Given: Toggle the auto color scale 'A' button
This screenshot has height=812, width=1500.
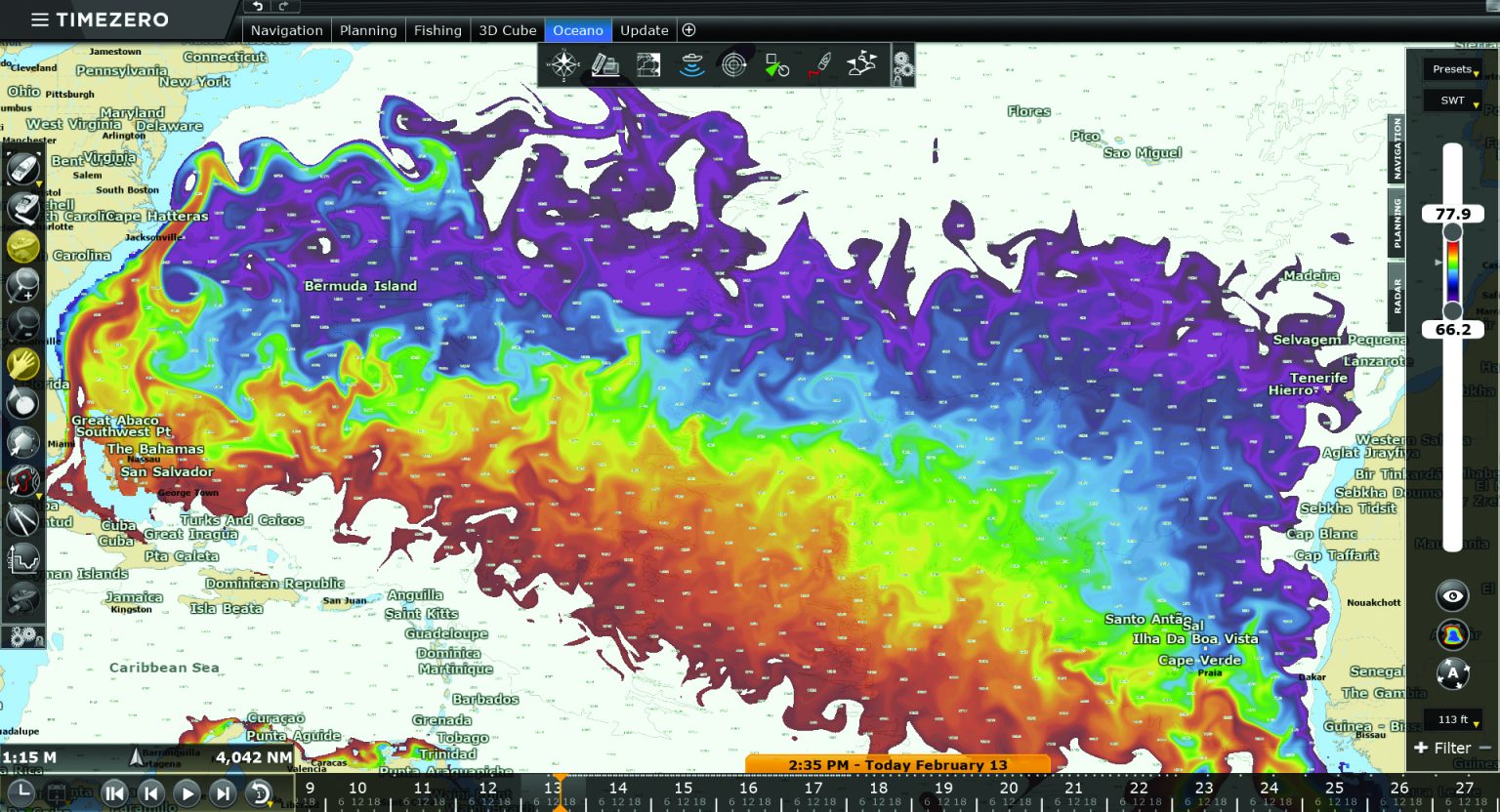Looking at the screenshot, I should coord(1452,673).
